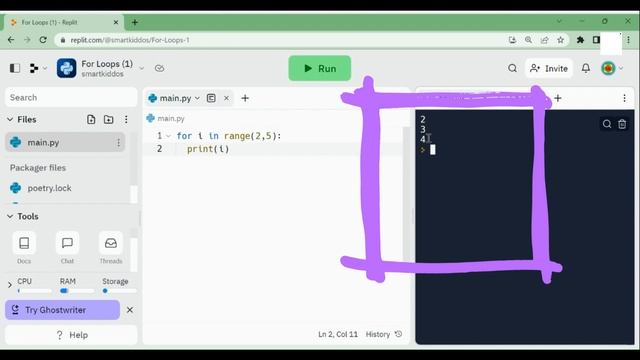Select For Loops (1) browser tab

point(63,22)
